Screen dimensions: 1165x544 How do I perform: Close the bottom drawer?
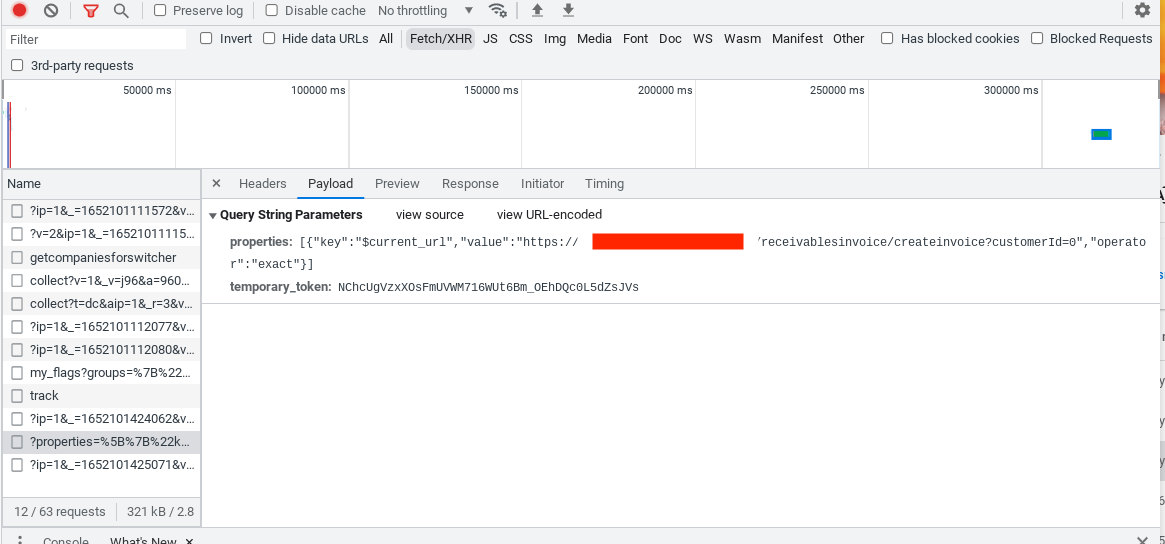pyautogui.click(x=1143, y=540)
